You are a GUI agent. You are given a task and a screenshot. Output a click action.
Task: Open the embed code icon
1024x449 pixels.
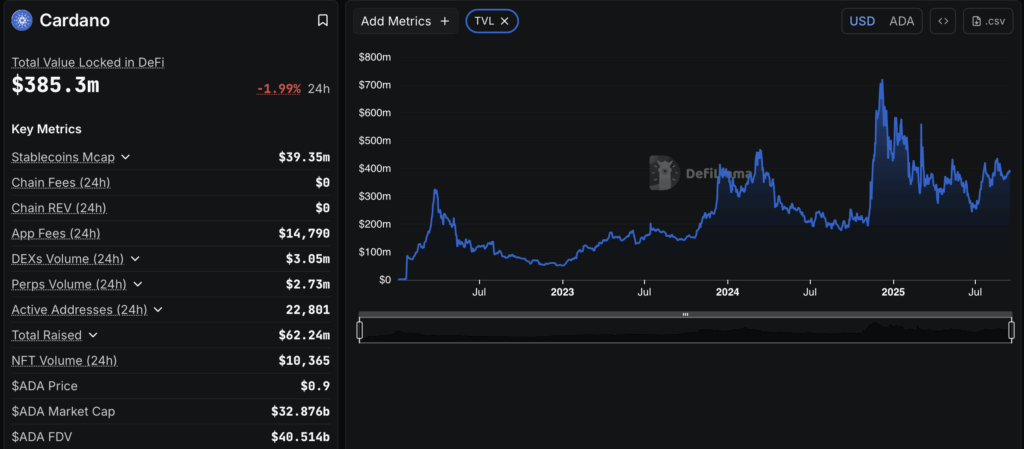coord(943,21)
